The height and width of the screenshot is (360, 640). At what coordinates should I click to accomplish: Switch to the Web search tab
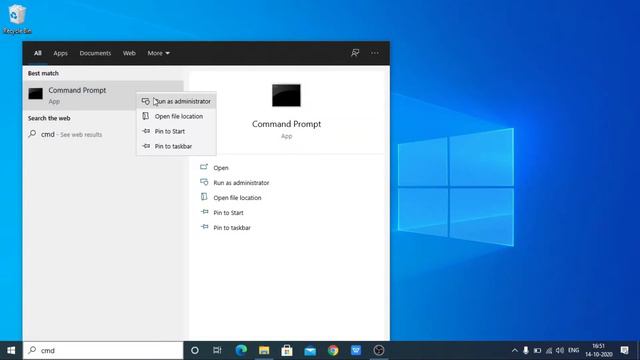[x=129, y=53]
